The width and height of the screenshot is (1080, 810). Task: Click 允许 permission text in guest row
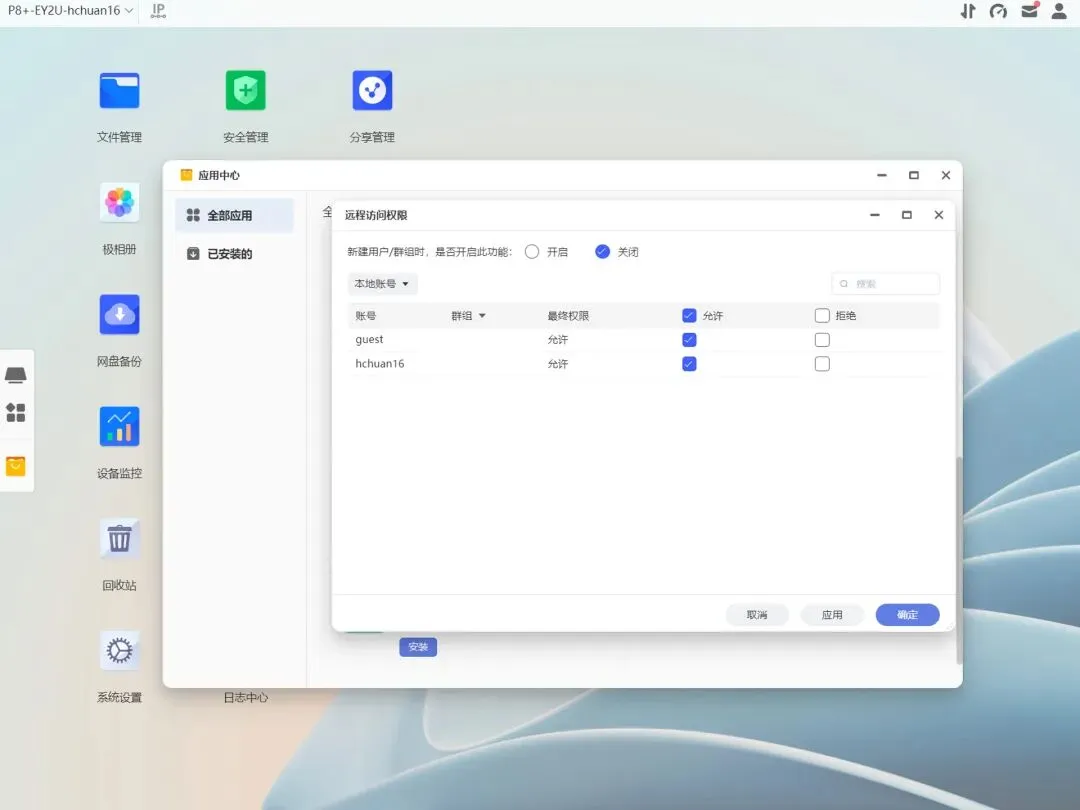(557, 340)
